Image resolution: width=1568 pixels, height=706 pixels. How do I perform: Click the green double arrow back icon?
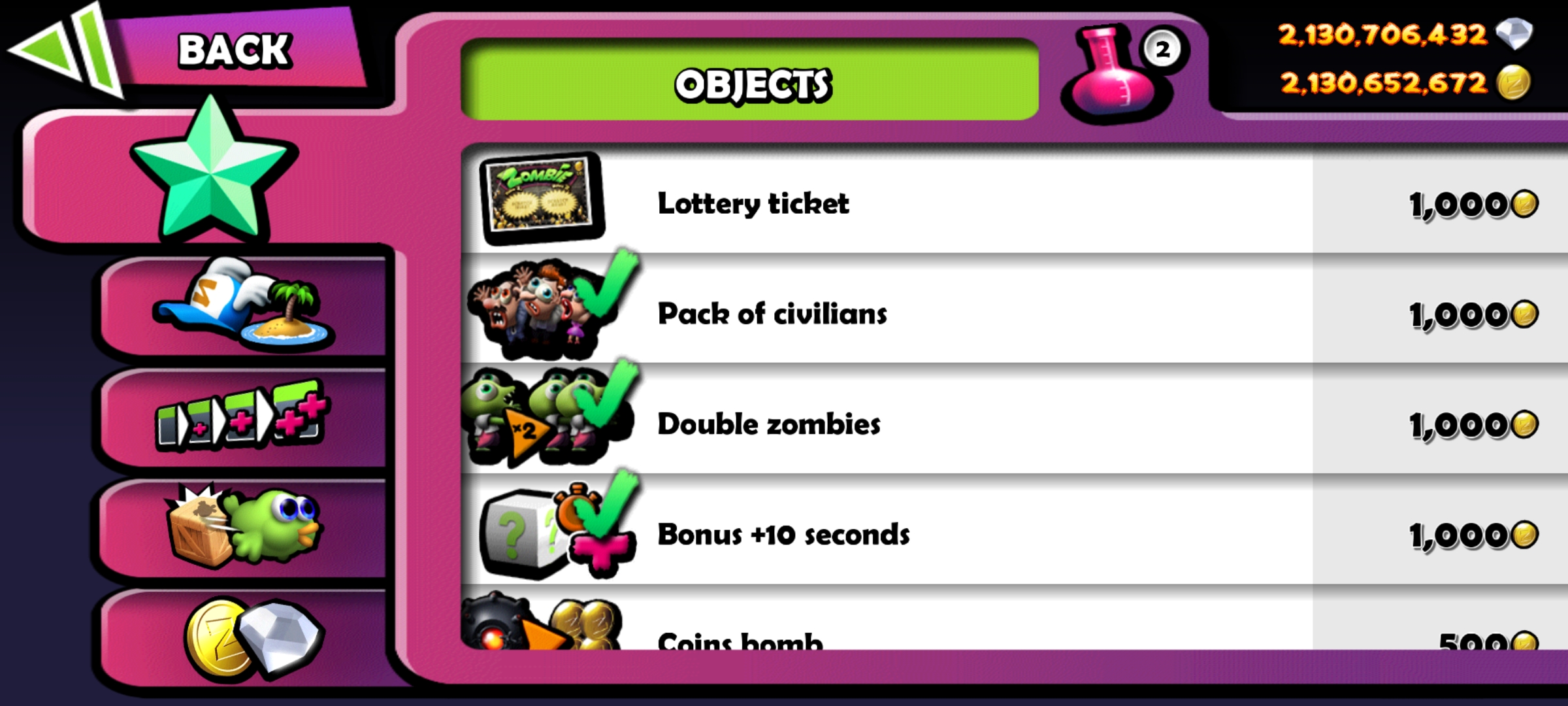click(65, 50)
